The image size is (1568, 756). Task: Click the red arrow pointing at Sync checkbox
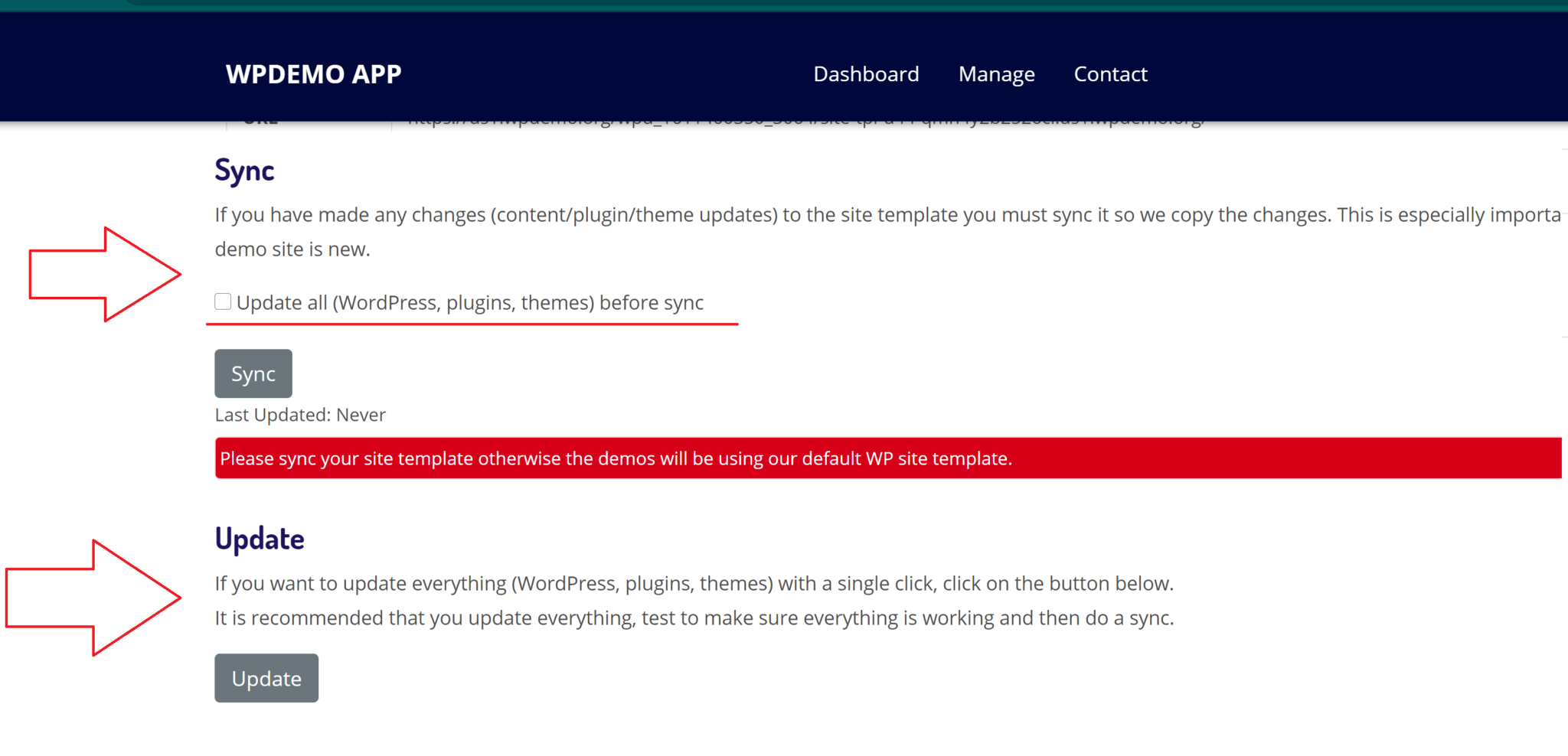(x=103, y=274)
